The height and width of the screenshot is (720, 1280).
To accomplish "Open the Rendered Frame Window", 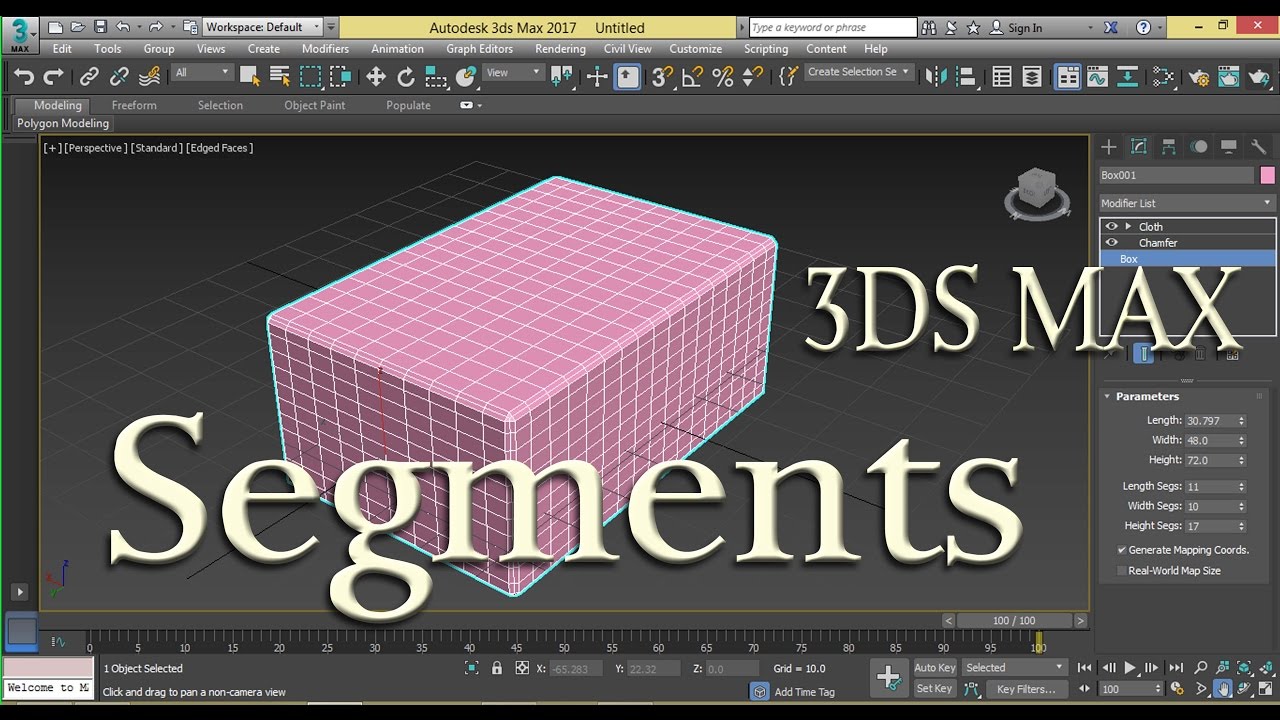I will coord(1228,76).
